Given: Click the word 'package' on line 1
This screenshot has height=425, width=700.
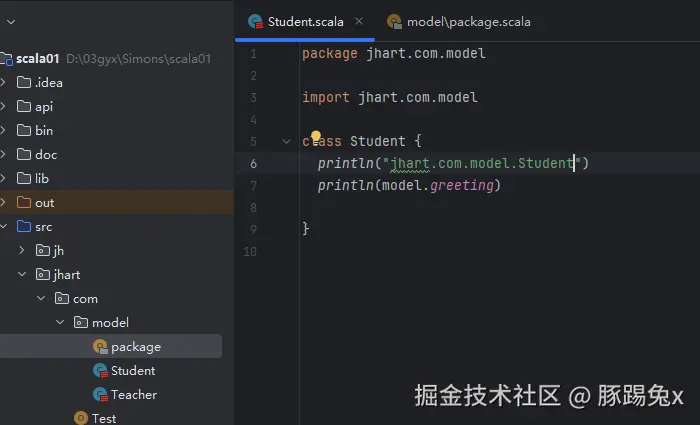Looking at the screenshot, I should 329,54.
